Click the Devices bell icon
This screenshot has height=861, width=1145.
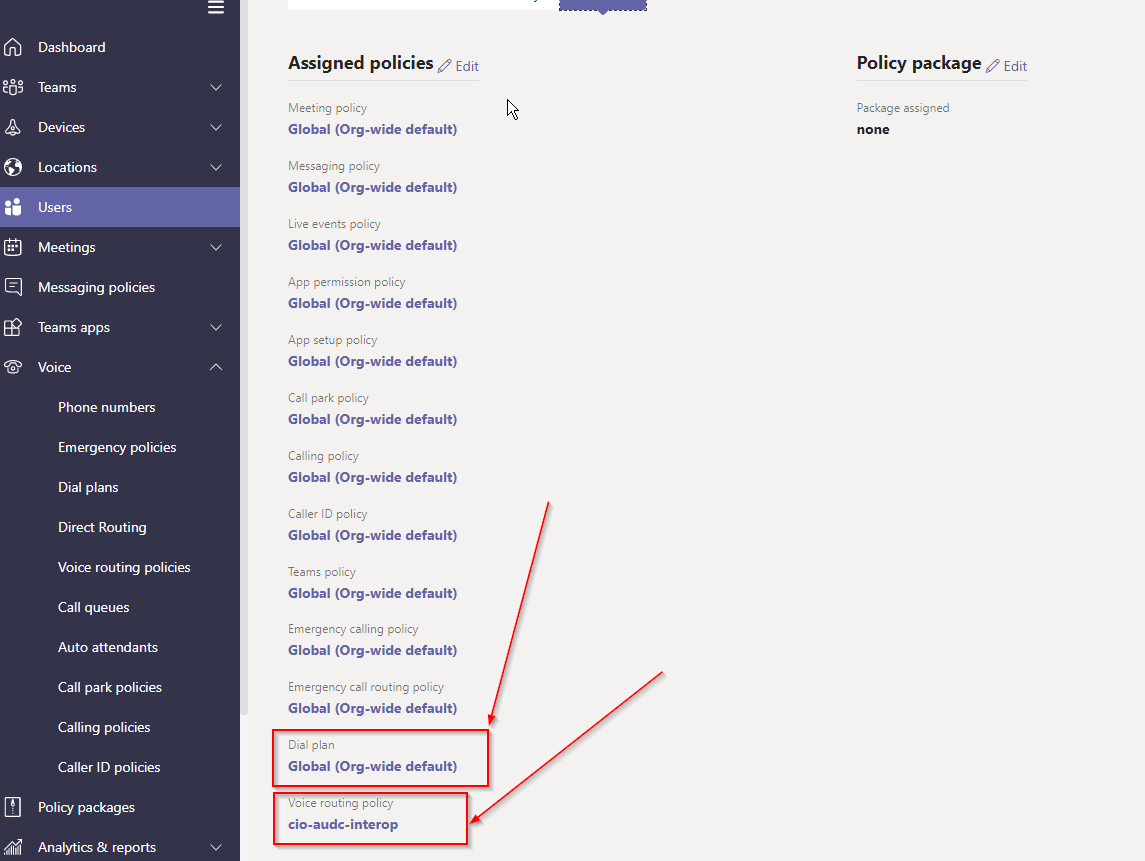click(12, 128)
